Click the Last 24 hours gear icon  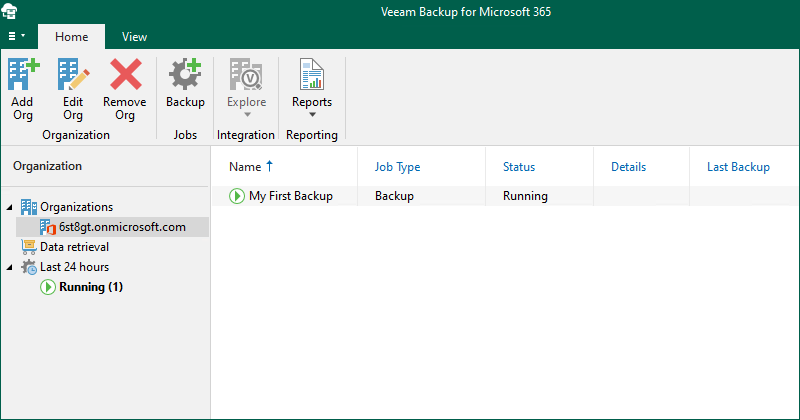29,267
